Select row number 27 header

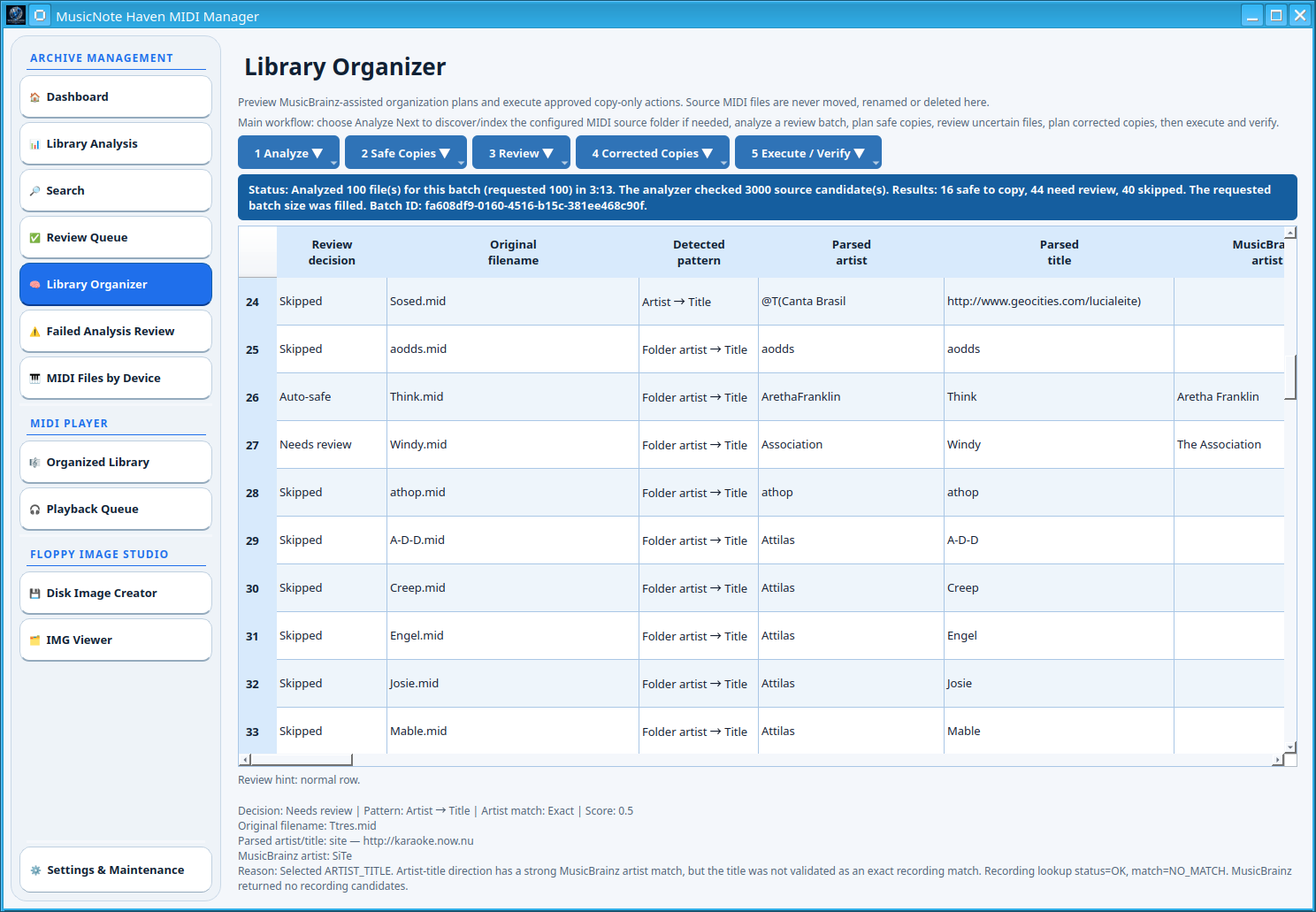tap(257, 445)
